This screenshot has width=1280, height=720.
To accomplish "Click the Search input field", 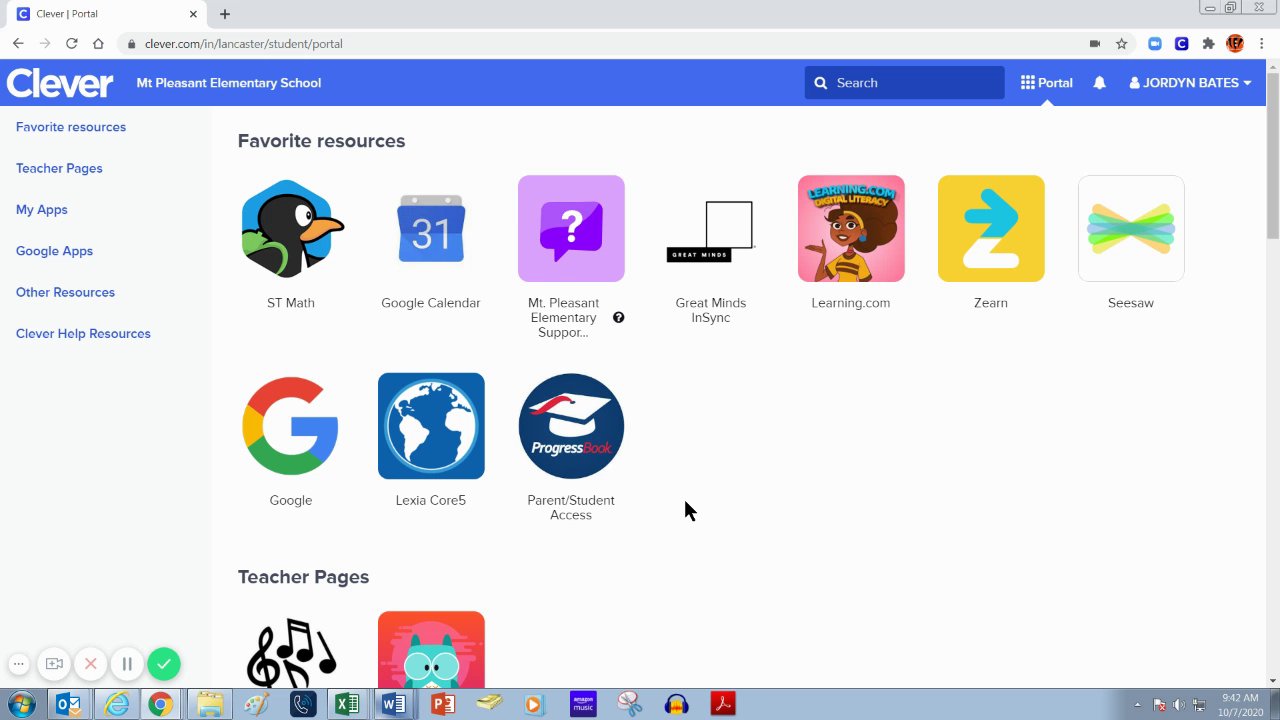I will 904,83.
